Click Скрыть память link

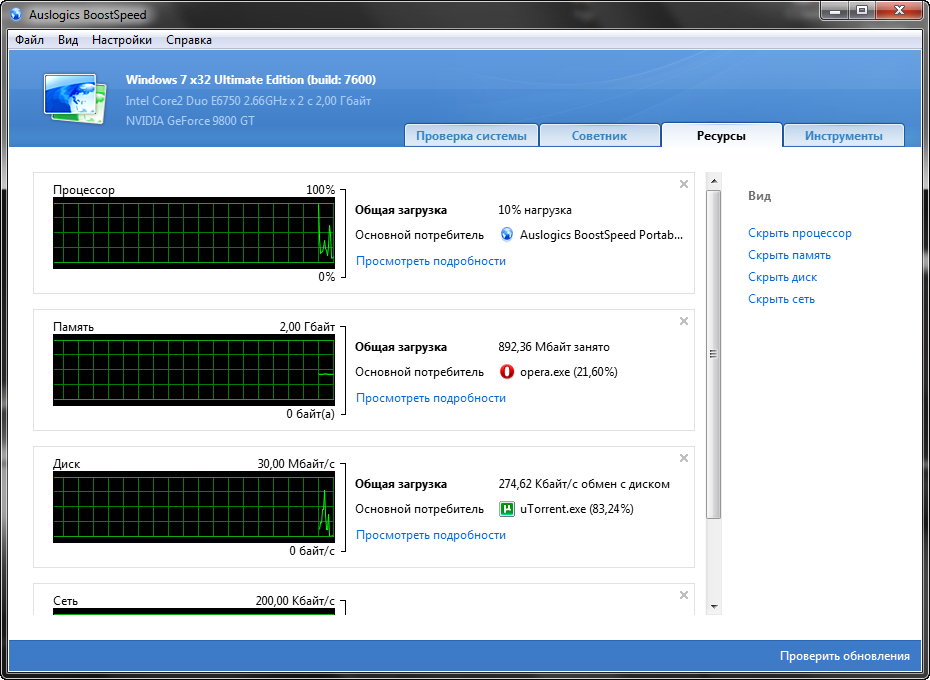click(x=789, y=255)
